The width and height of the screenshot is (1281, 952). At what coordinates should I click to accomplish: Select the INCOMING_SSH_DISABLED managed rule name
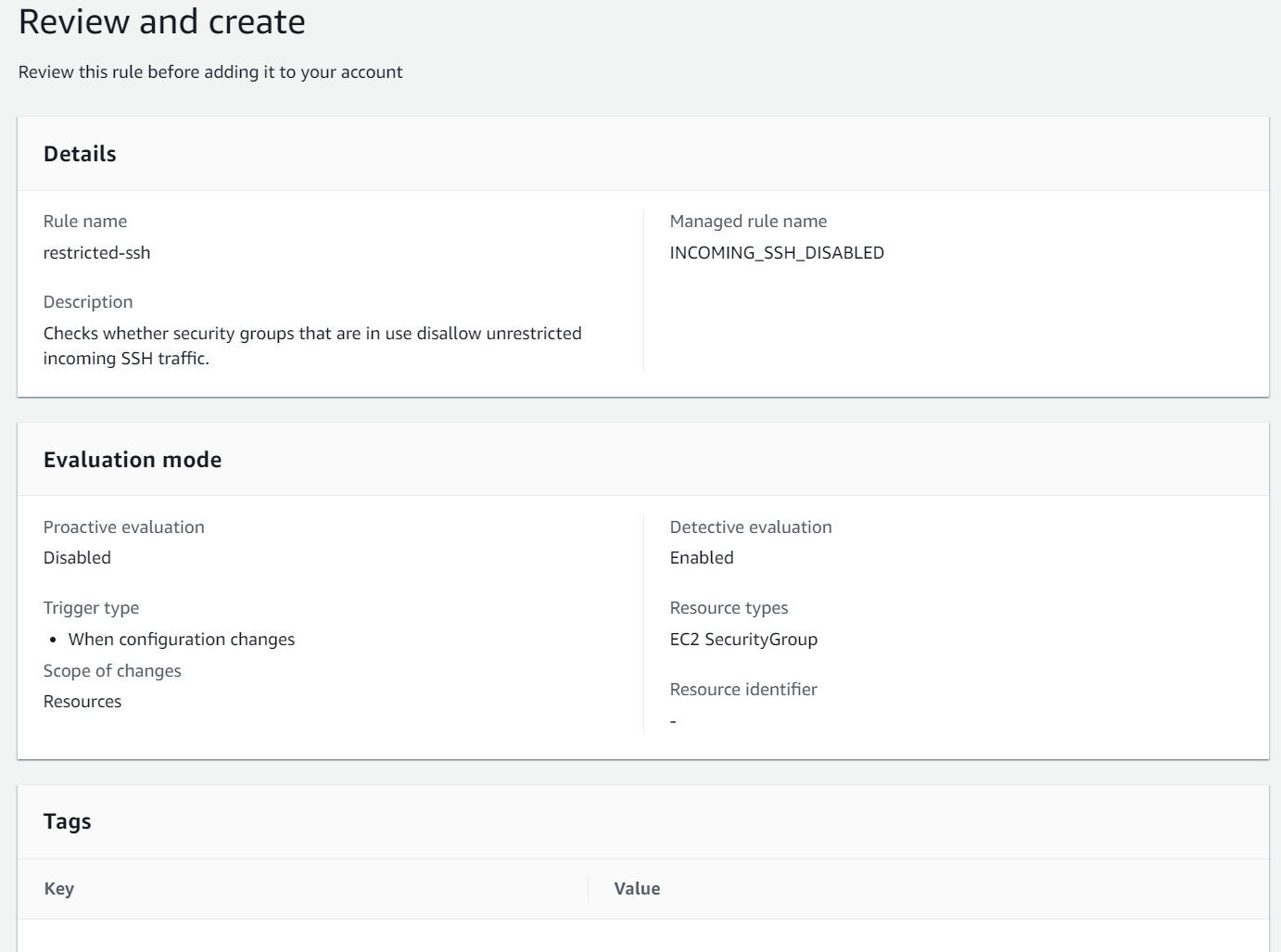coord(776,253)
